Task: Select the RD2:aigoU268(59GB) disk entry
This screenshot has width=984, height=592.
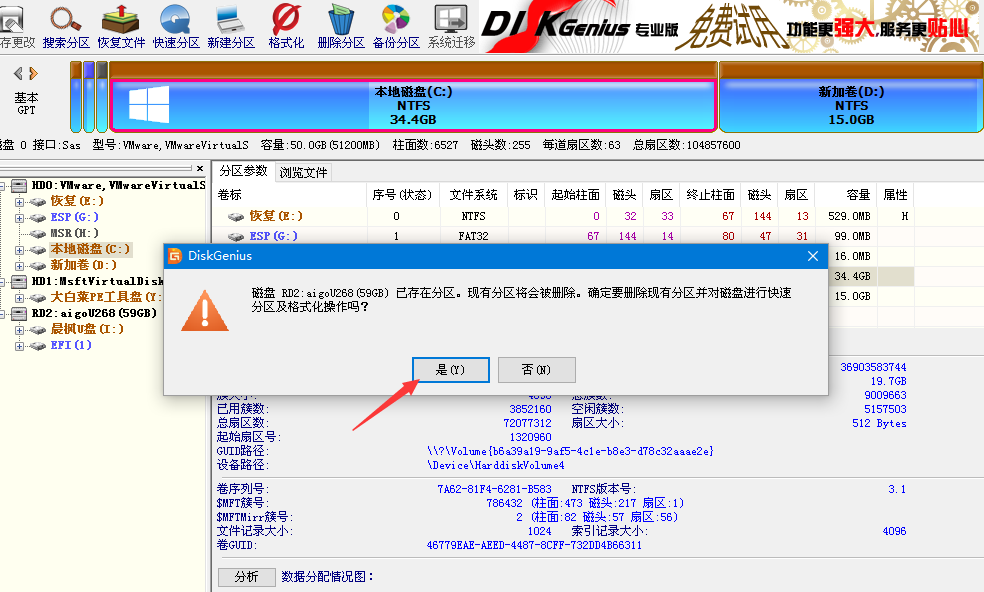Action: (x=94, y=313)
